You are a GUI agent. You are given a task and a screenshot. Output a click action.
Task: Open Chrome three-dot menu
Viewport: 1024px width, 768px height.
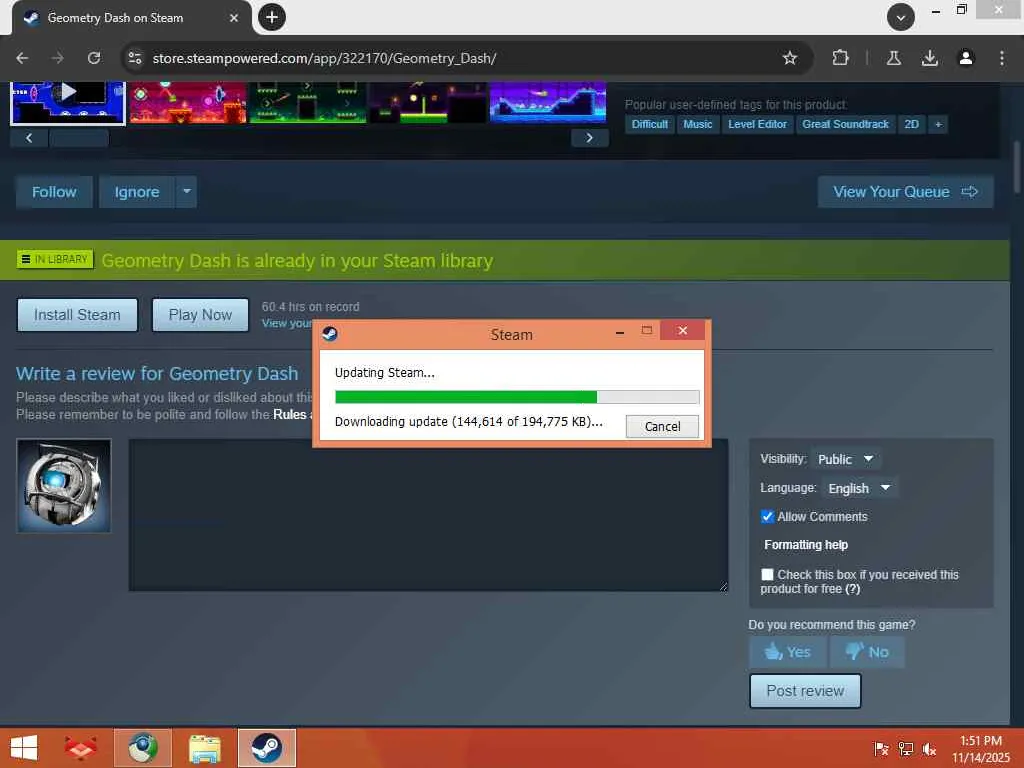point(1001,58)
